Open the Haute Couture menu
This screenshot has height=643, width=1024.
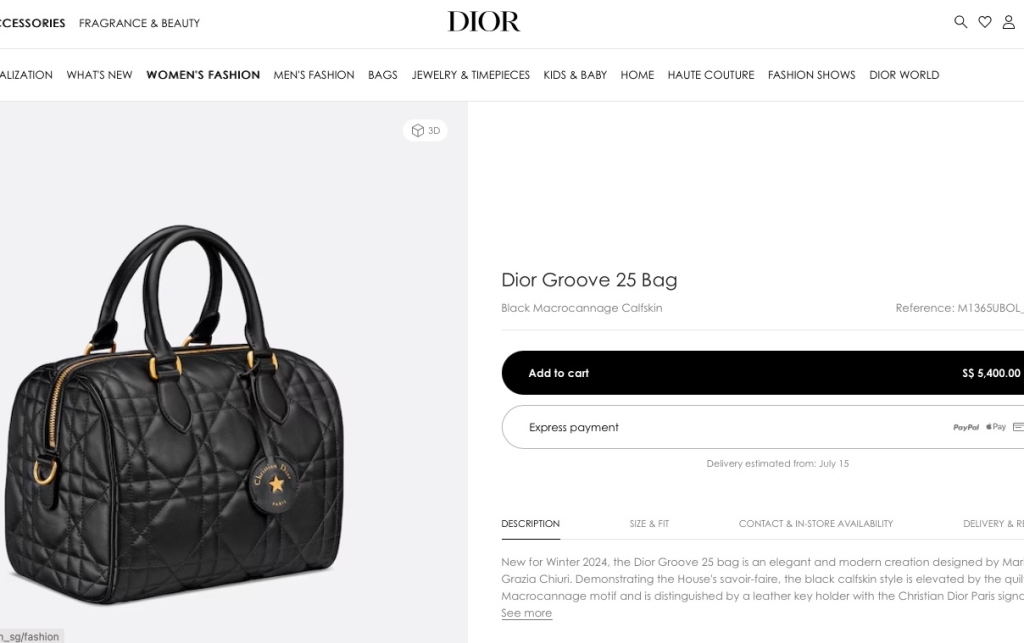[x=711, y=75]
